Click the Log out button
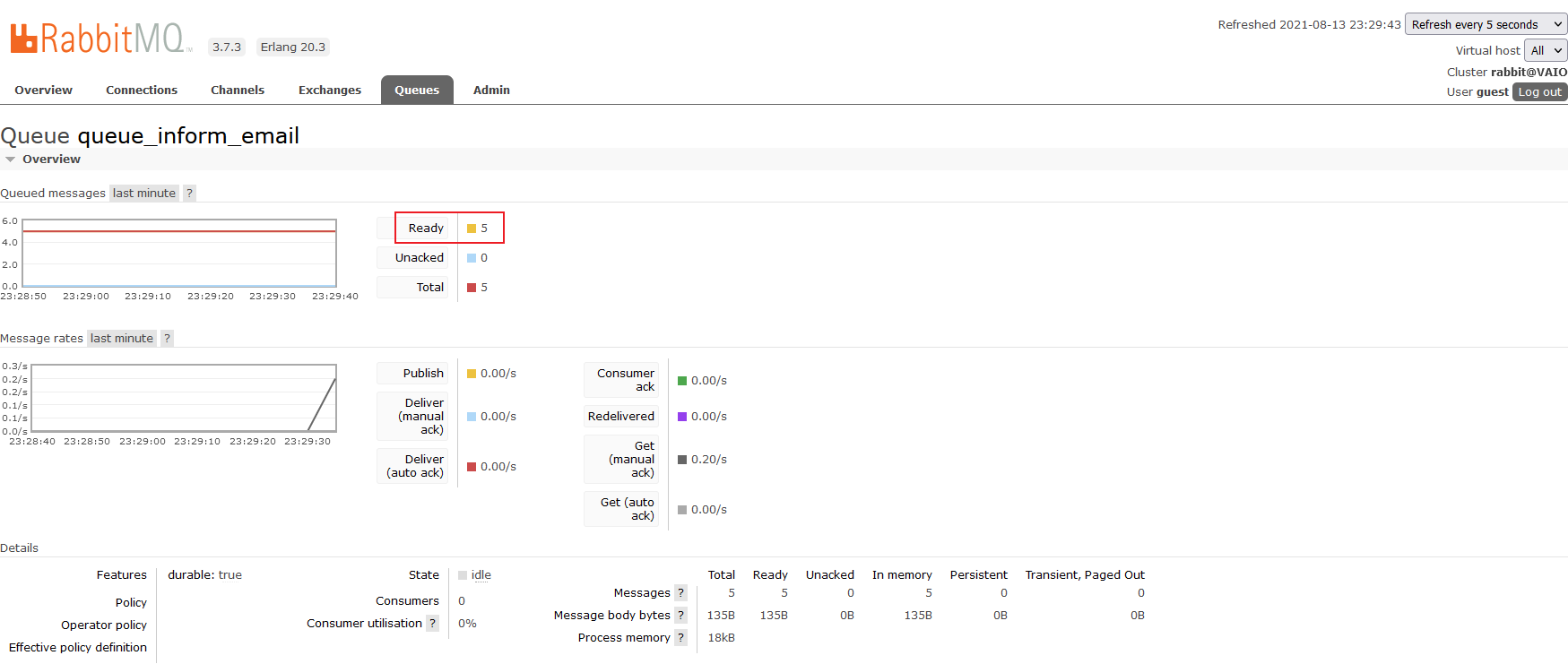This screenshot has height=664, width=1568. [1539, 91]
